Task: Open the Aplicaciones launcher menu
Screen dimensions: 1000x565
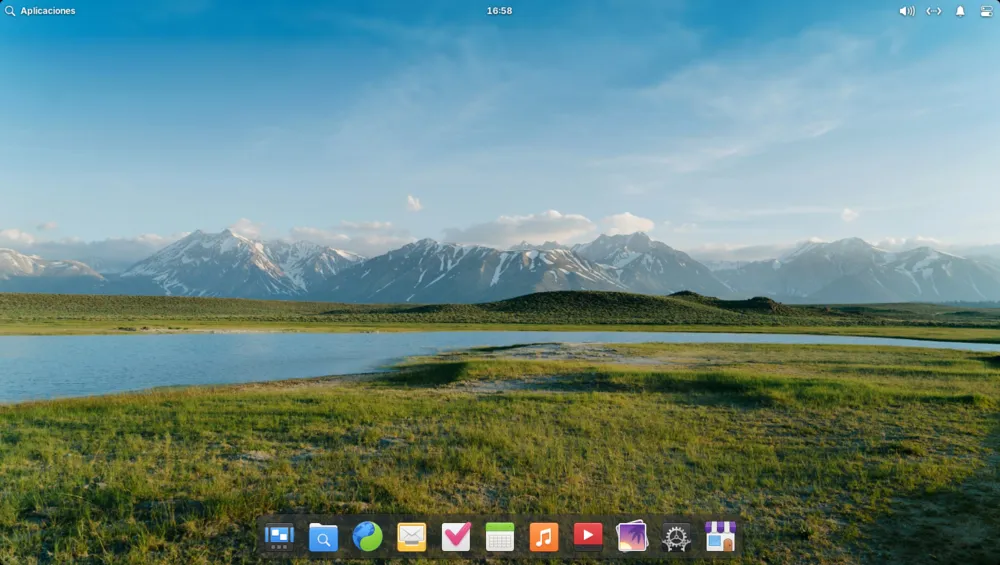Action: [40, 11]
